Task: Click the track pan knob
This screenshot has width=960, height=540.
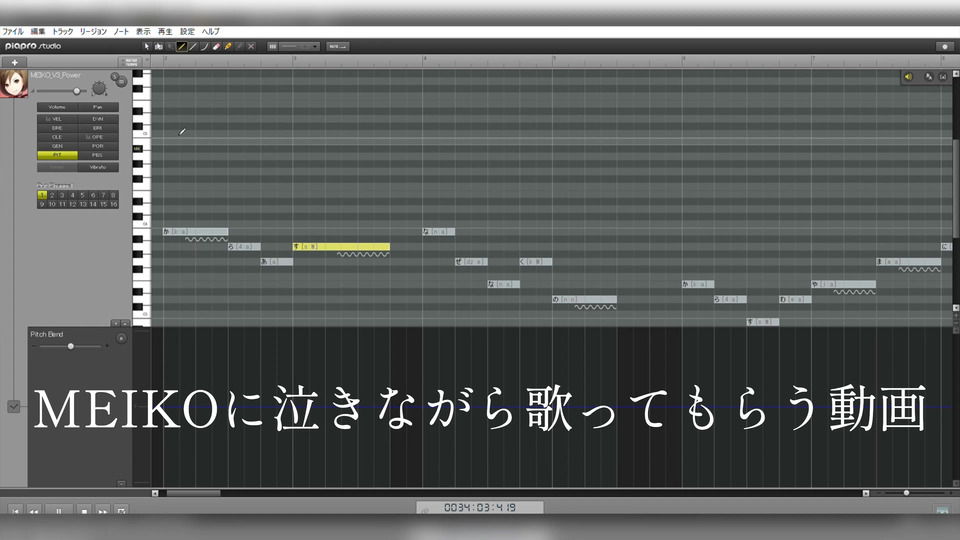Action: (99, 89)
